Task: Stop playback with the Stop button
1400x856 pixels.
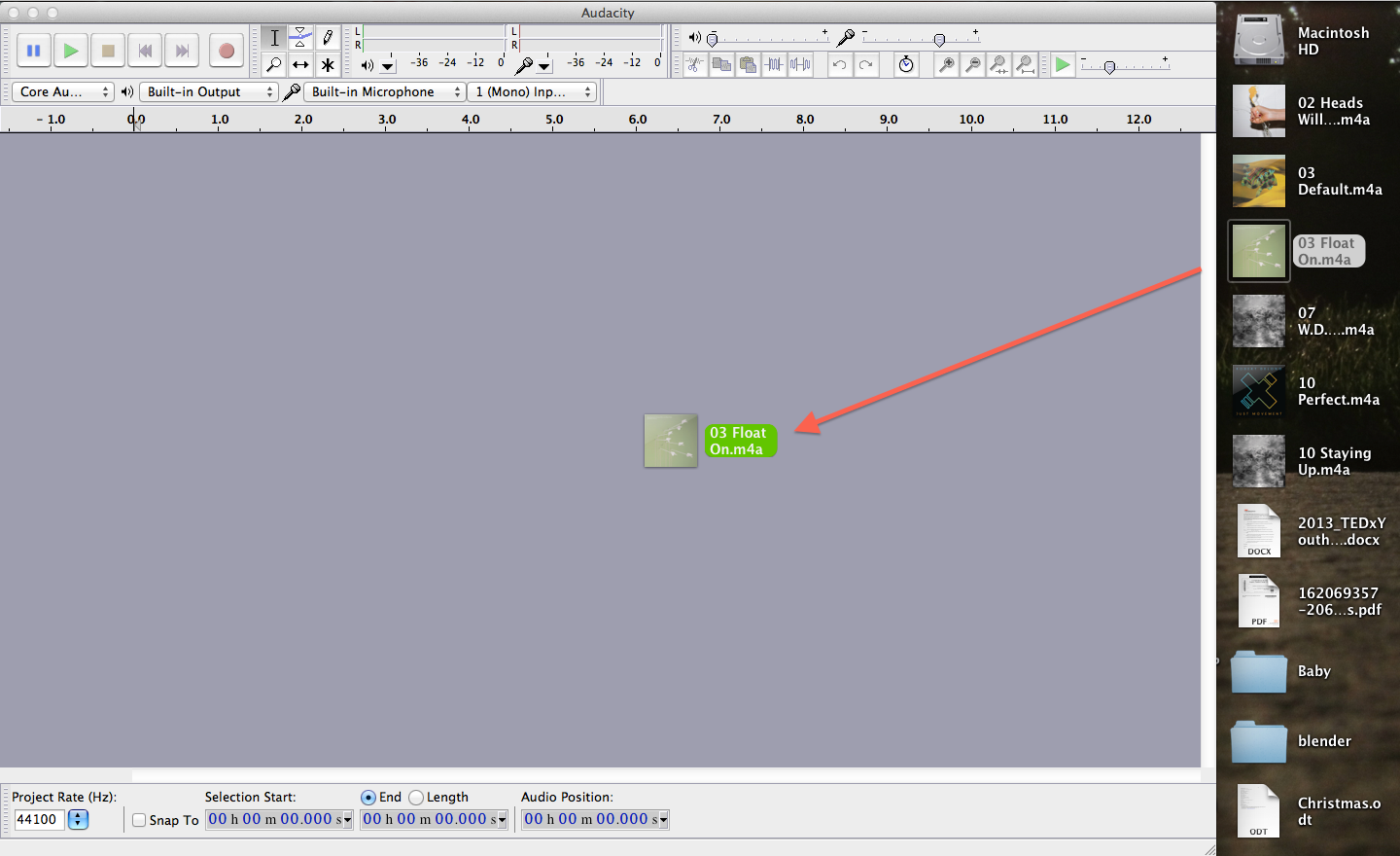Action: click(108, 51)
